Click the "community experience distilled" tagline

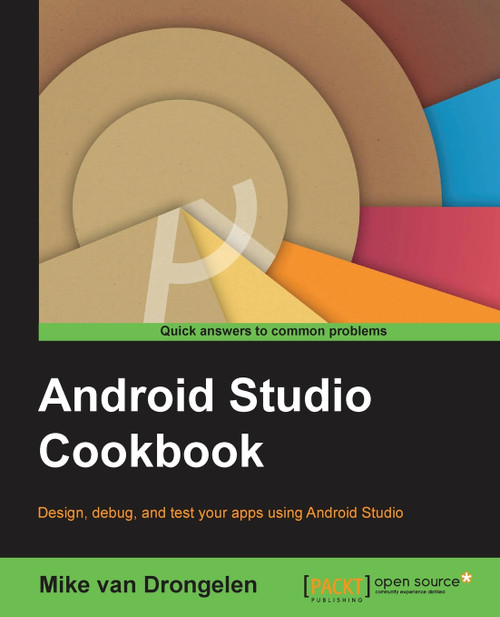click(410, 592)
